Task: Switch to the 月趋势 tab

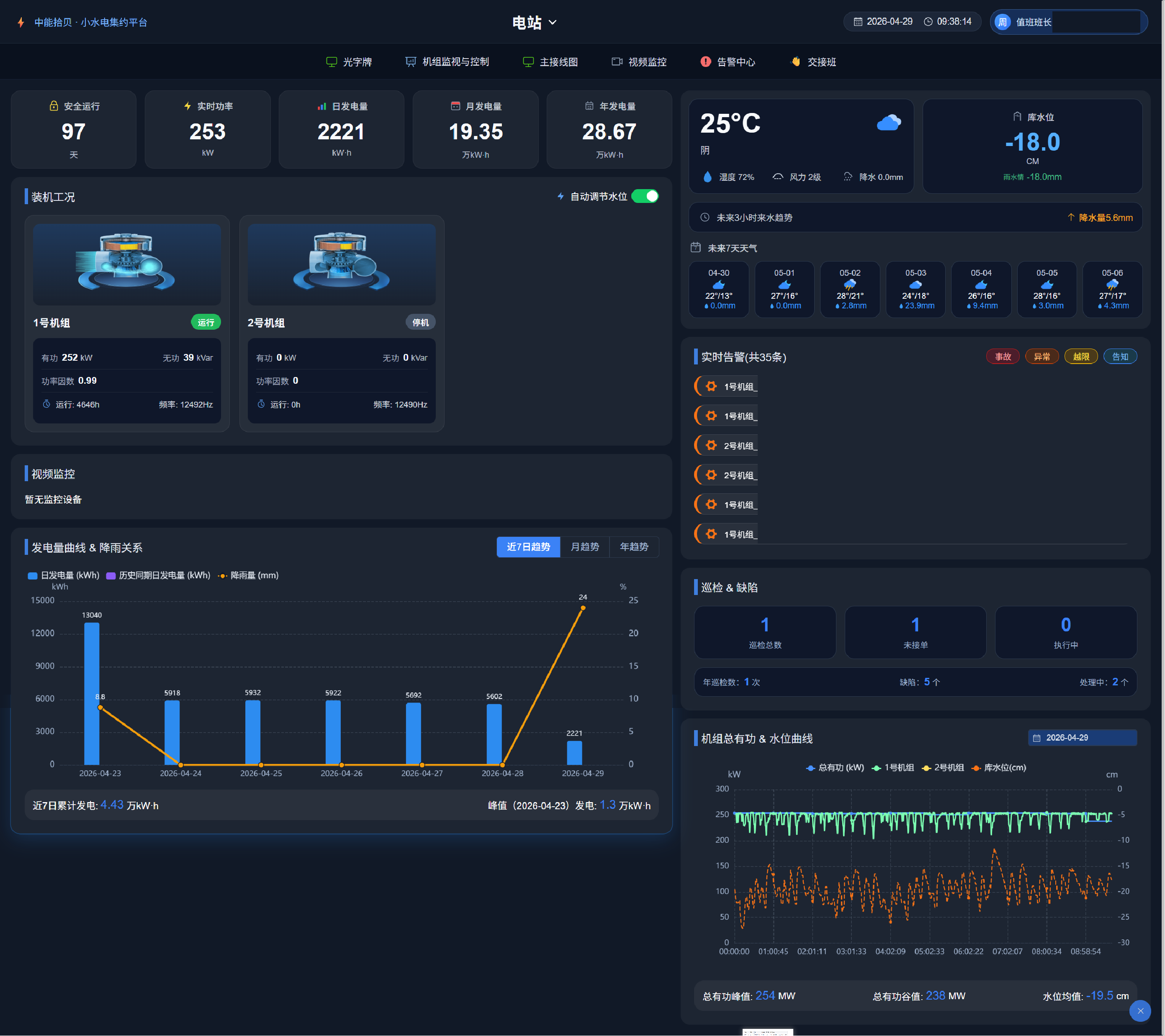Action: pos(584,547)
